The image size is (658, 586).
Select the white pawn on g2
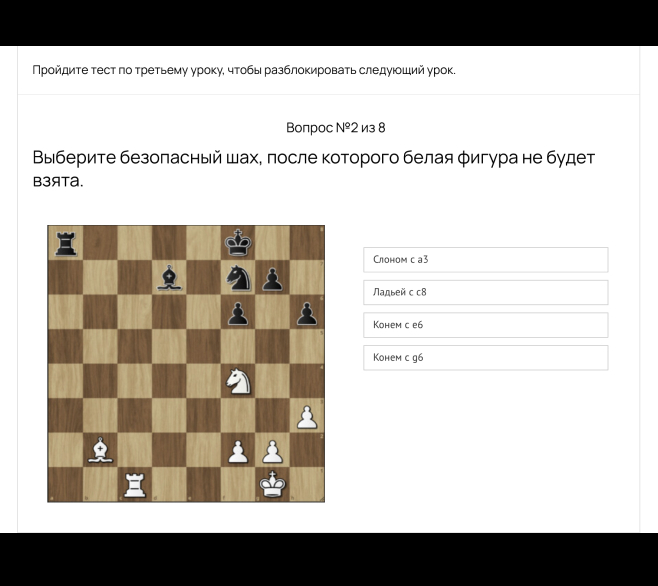(273, 450)
